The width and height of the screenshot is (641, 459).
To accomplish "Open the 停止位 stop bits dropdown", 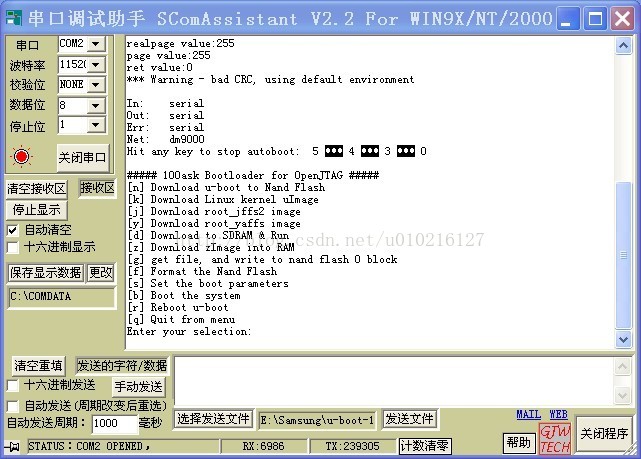I will point(96,124).
